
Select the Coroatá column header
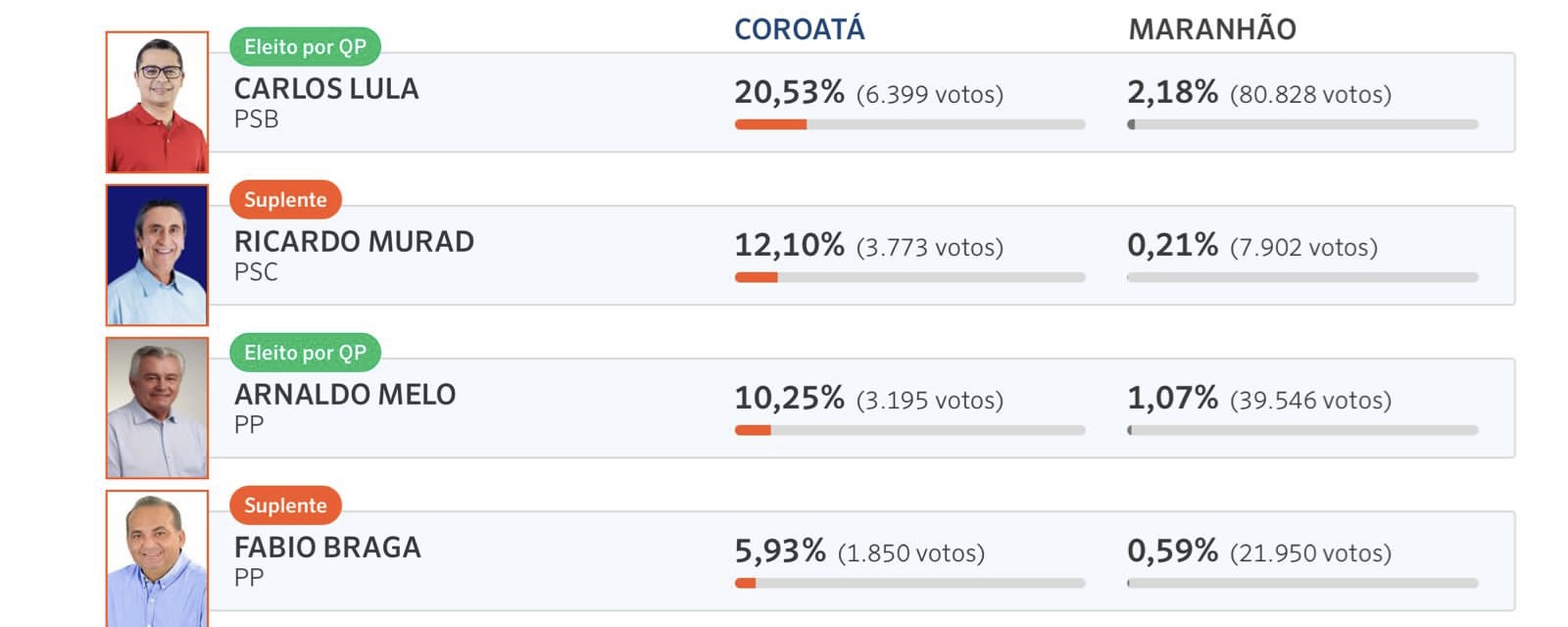[x=800, y=29]
